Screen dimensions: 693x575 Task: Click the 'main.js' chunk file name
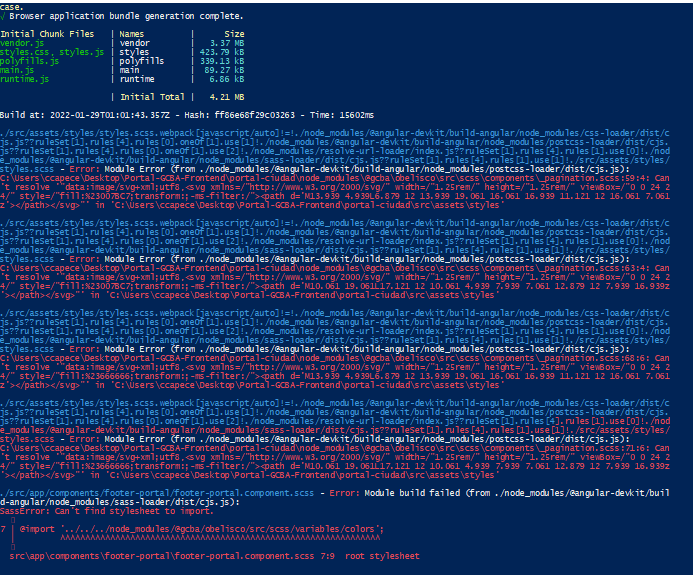[x=17, y=70]
